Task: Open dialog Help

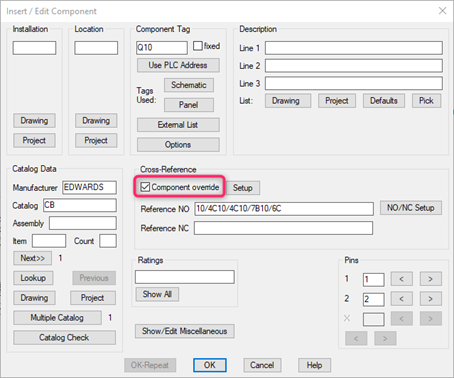Action: (x=314, y=365)
